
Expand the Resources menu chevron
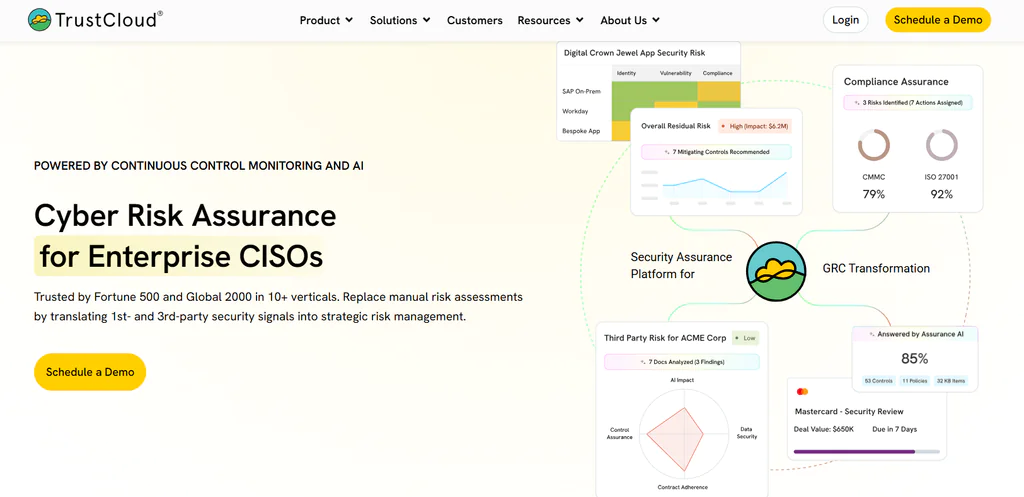pyautogui.click(x=579, y=20)
